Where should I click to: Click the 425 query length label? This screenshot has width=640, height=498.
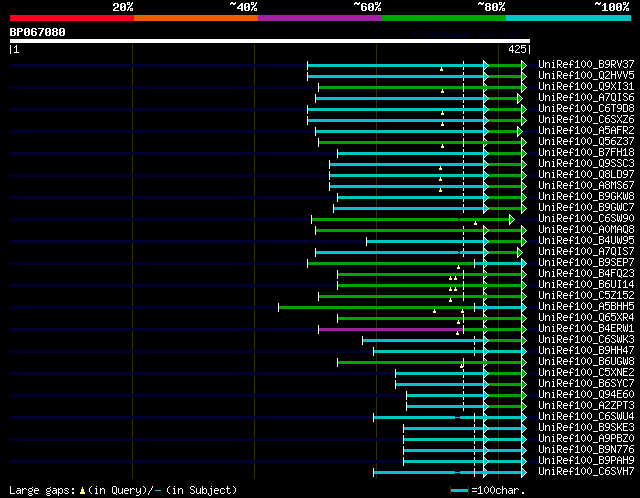coord(517,49)
